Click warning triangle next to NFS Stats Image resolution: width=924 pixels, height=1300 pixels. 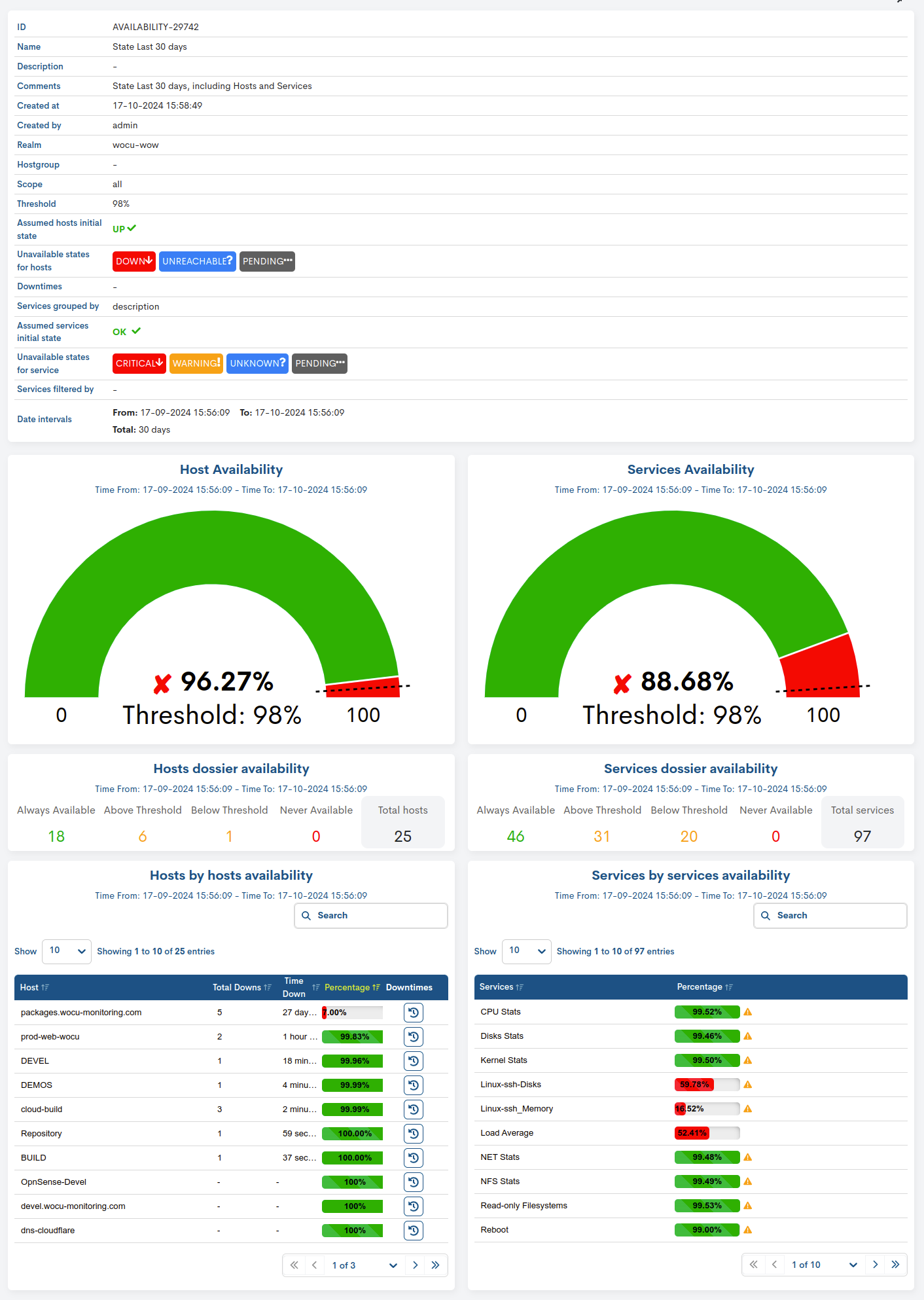[x=748, y=1182]
